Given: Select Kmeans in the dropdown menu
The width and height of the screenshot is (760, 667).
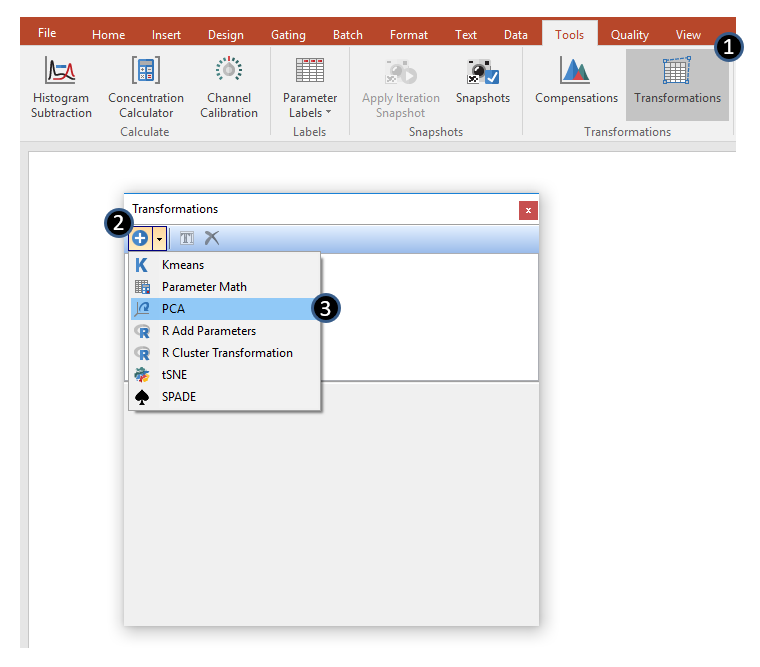Looking at the screenshot, I should tap(182, 265).
